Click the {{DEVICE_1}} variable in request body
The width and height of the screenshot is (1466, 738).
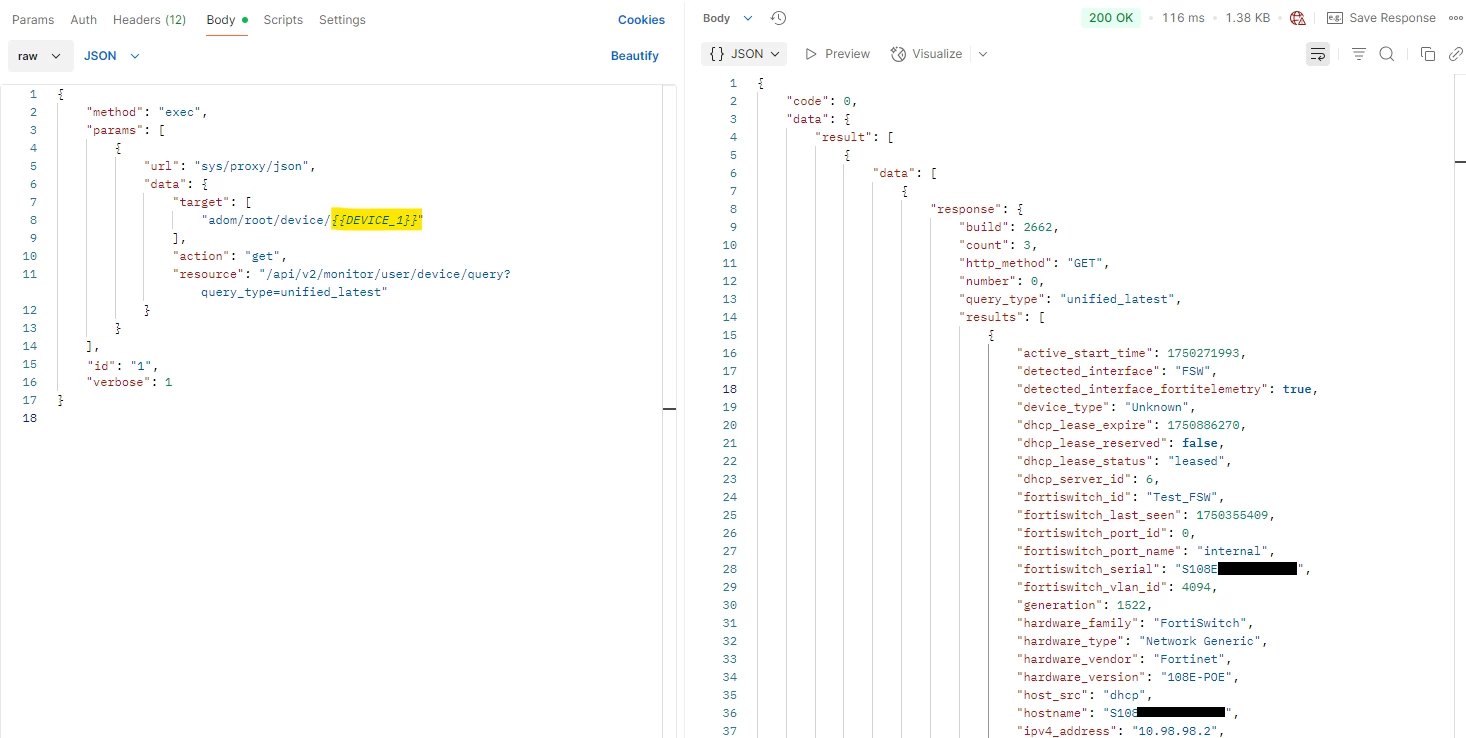[x=377, y=220]
